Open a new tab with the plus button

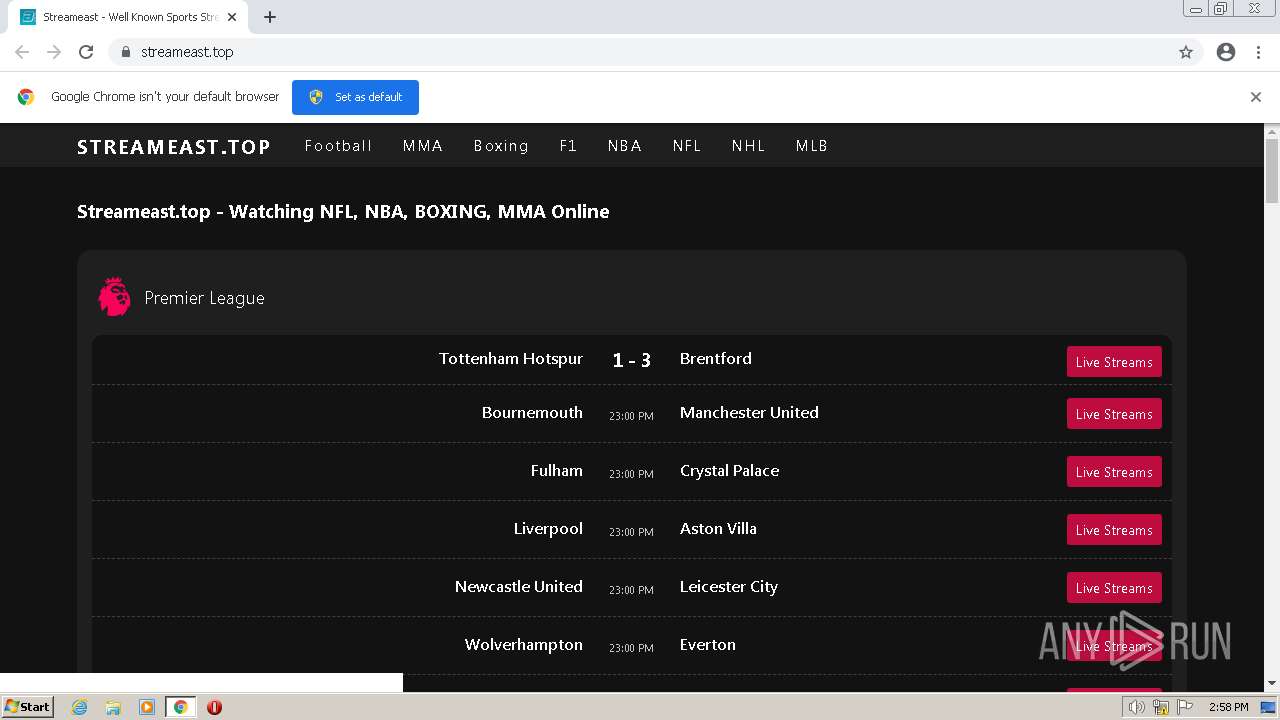coord(270,17)
